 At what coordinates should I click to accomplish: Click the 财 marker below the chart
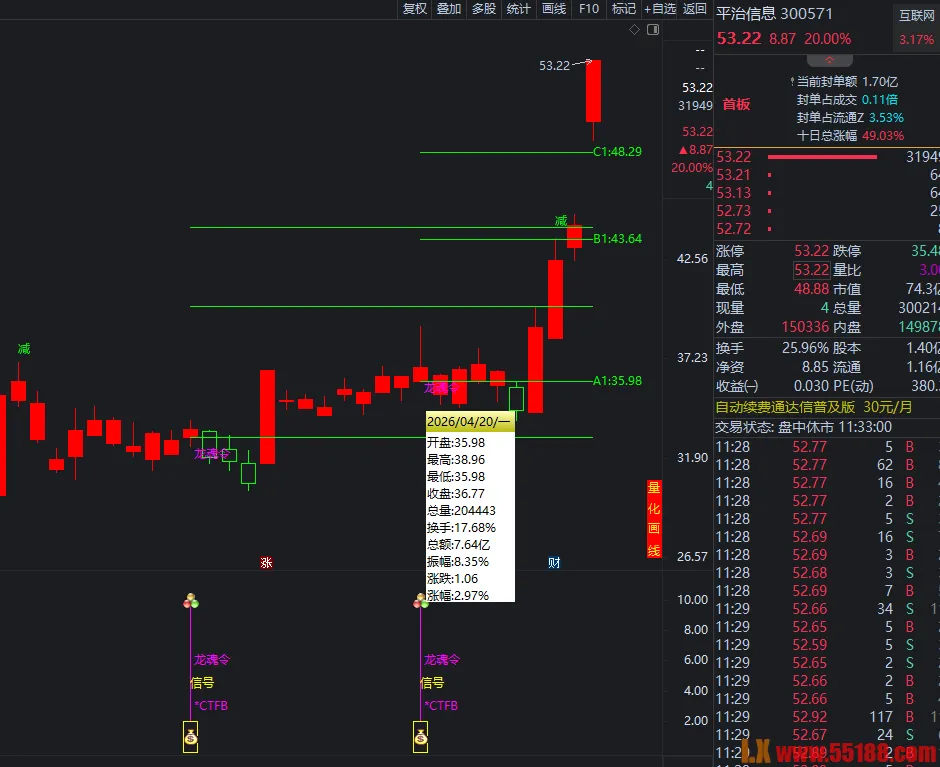click(x=554, y=563)
